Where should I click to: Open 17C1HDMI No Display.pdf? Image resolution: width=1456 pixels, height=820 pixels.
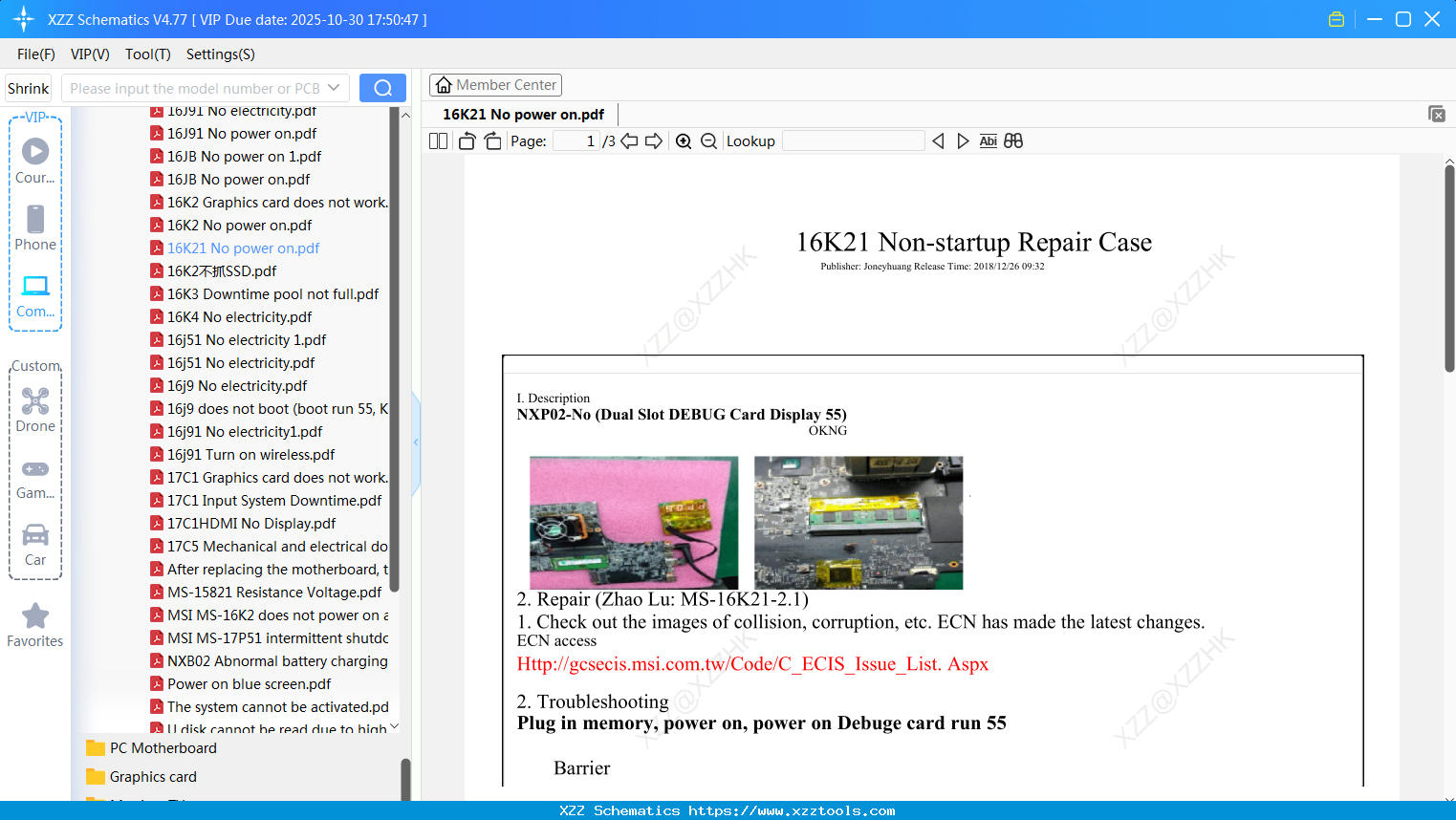point(244,524)
